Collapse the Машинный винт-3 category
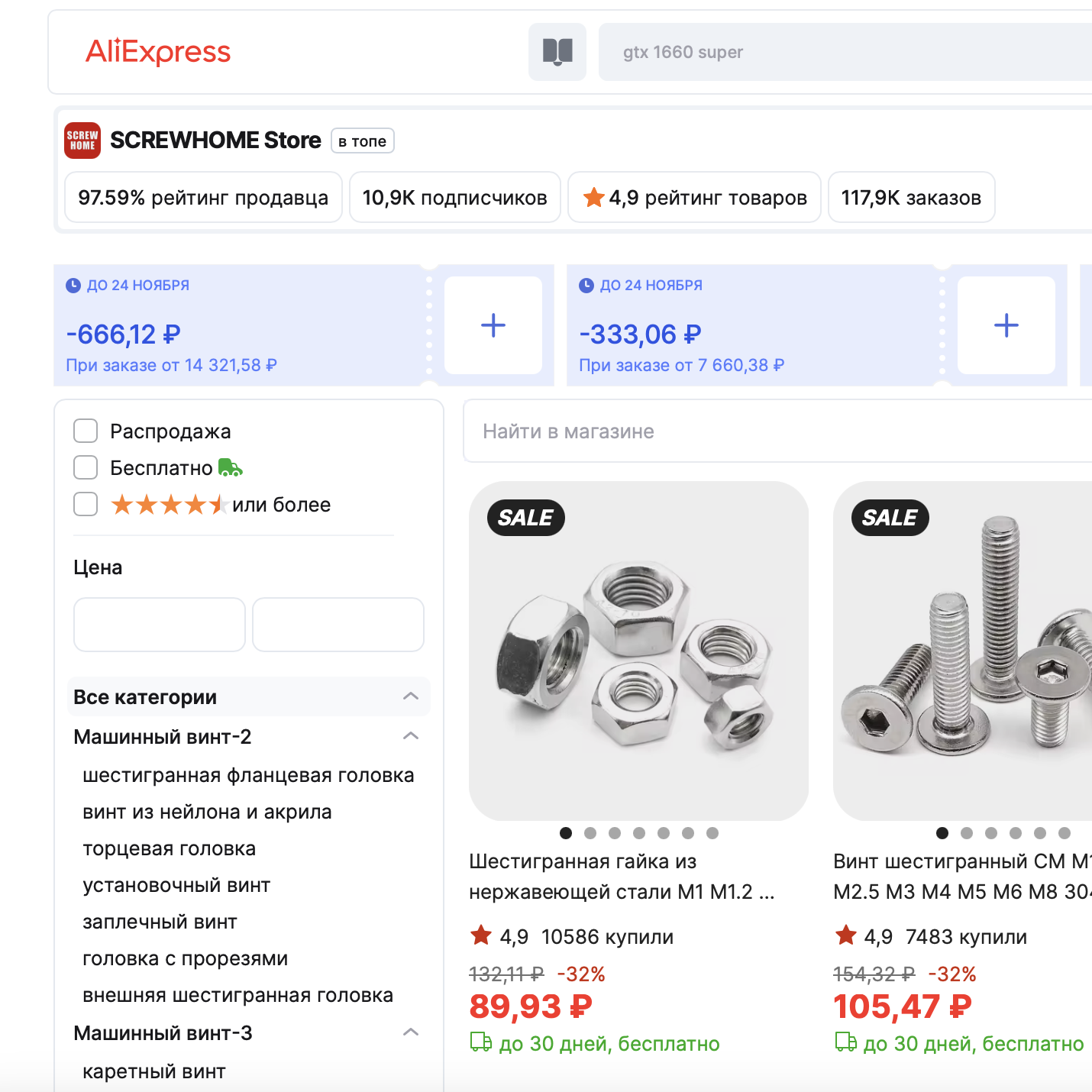This screenshot has height=1092, width=1092. tap(411, 1032)
